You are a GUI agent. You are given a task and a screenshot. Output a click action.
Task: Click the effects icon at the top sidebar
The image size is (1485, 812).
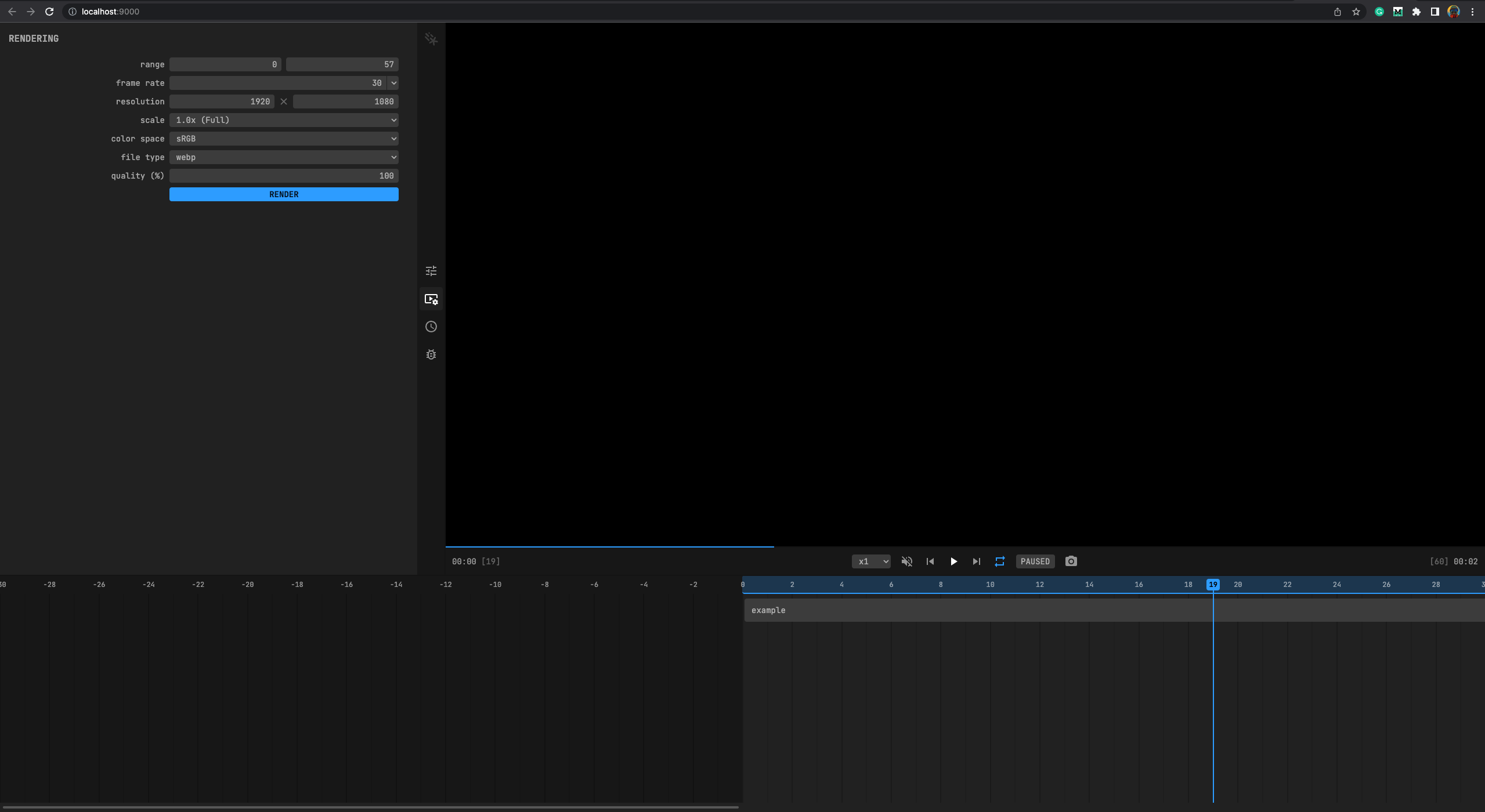coord(431,38)
